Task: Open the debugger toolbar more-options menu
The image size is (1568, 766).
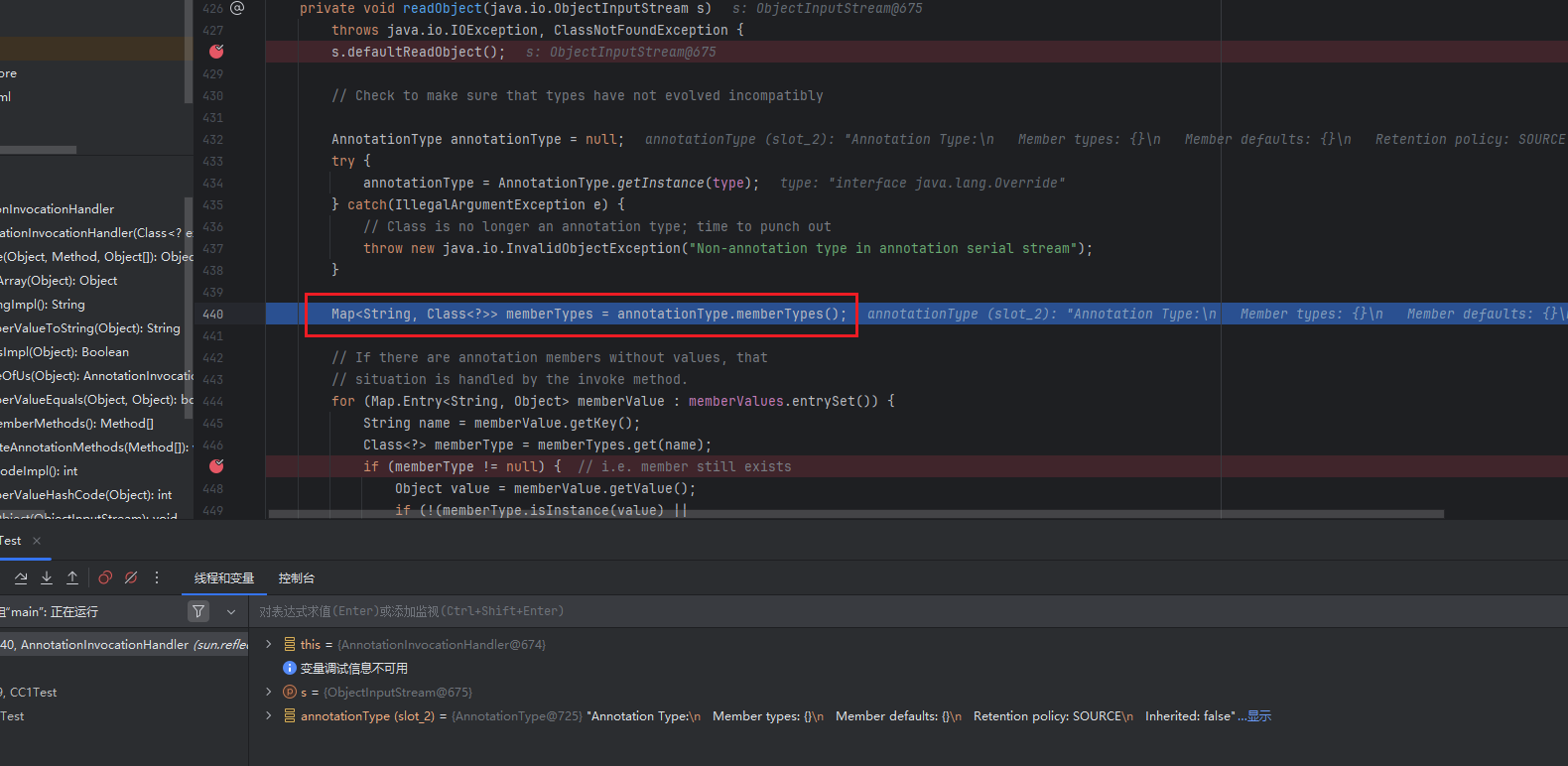Action: click(157, 577)
